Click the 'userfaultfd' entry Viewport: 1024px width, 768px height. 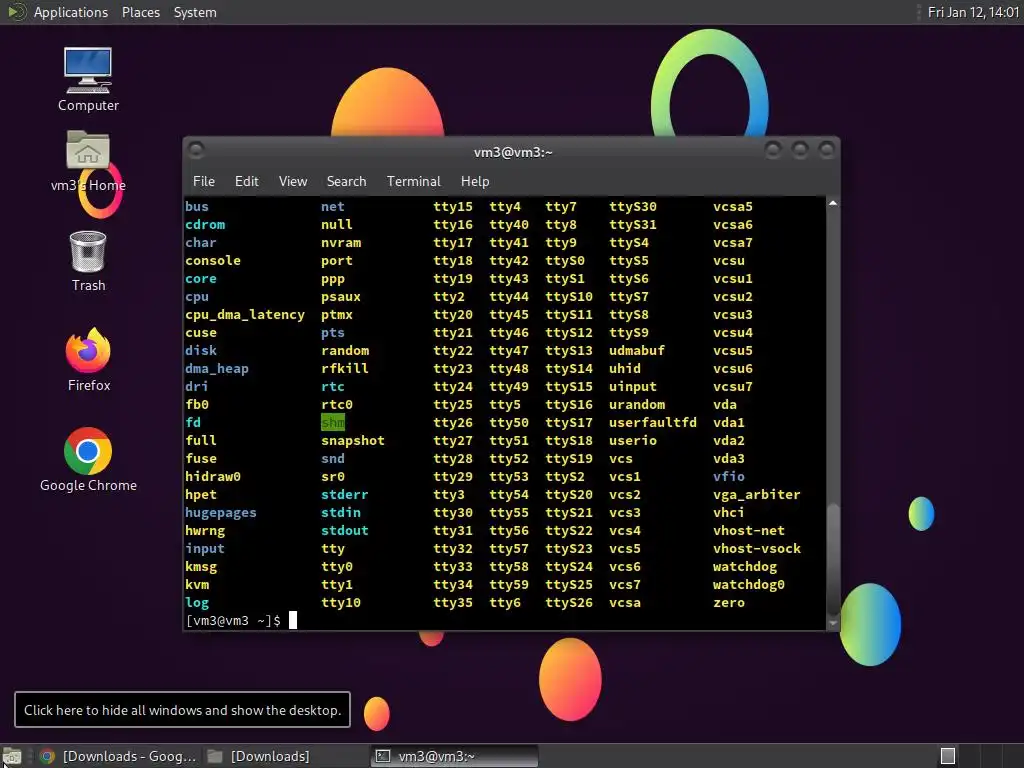(x=652, y=423)
